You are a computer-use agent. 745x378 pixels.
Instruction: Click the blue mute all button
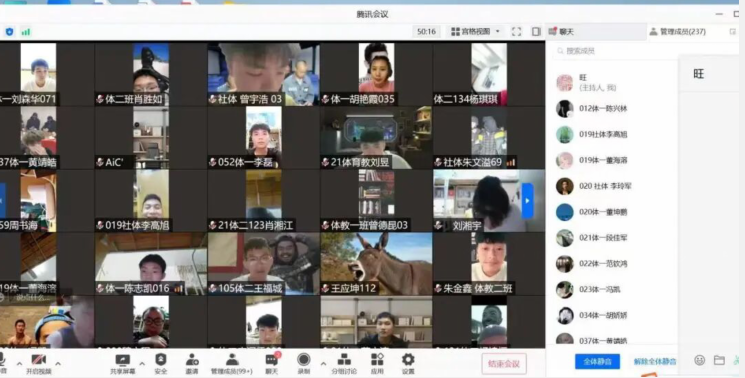597,361
